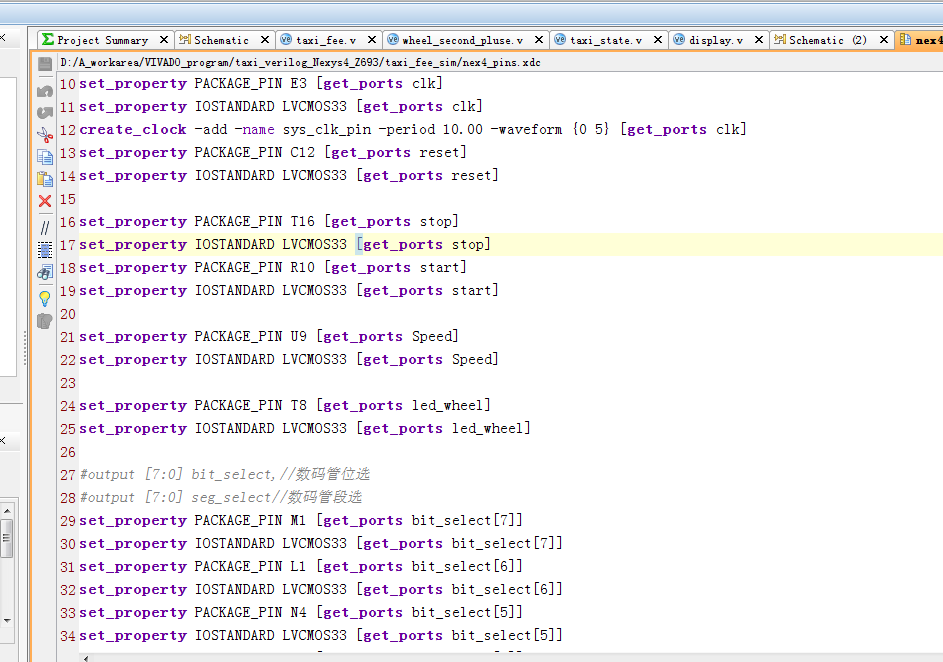This screenshot has width=943, height=662.
Task: Redo the last undone edit
Action: (x=45, y=112)
